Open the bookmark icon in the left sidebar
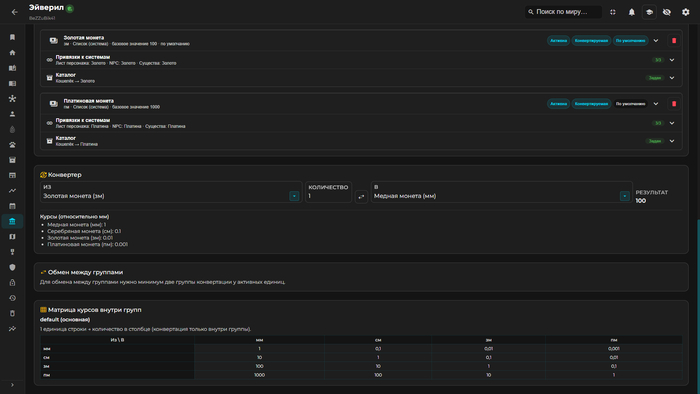Image resolution: width=700 pixels, height=394 pixels. pyautogui.click(x=12, y=37)
